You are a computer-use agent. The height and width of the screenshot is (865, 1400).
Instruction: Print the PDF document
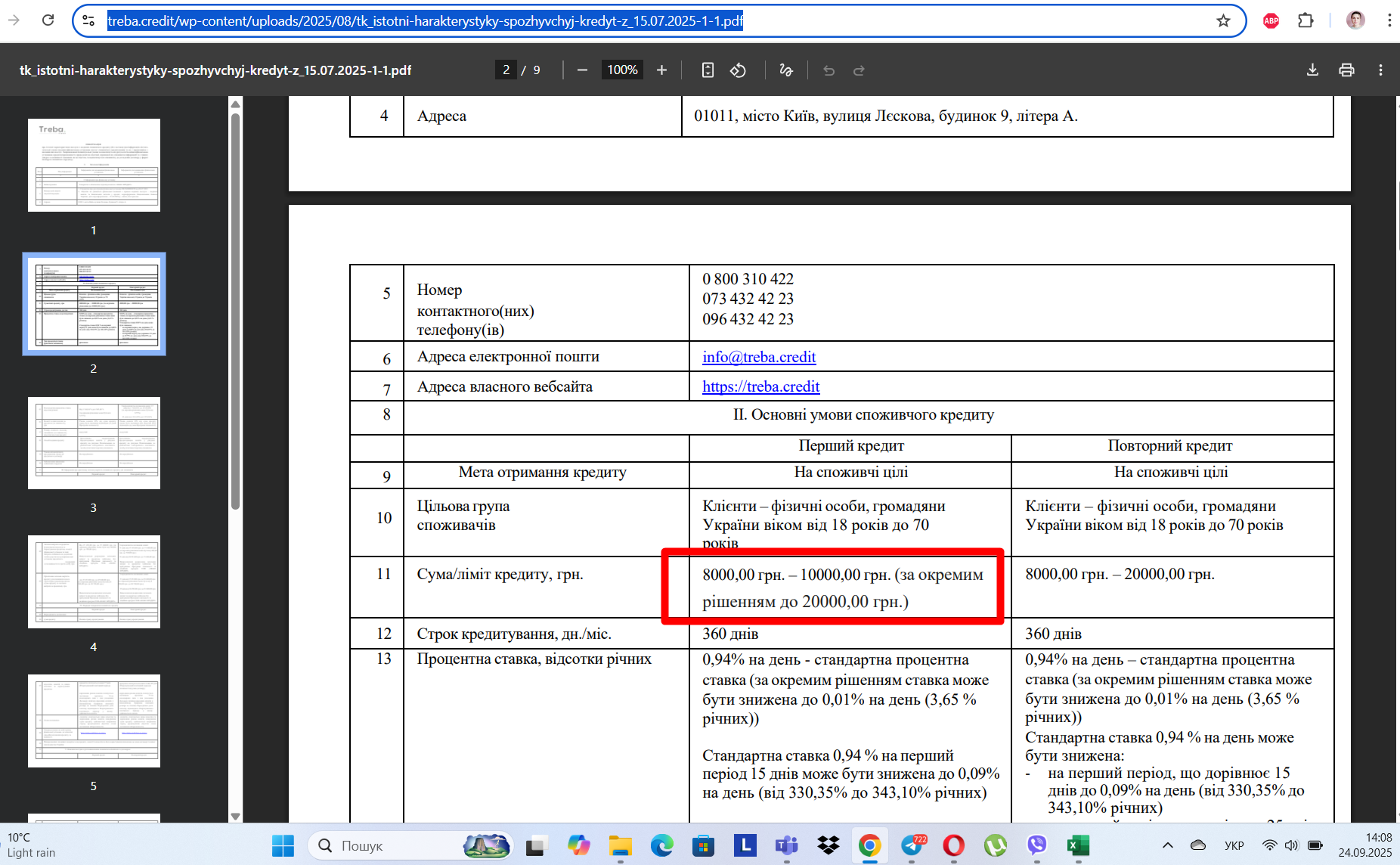pyautogui.click(x=1346, y=70)
